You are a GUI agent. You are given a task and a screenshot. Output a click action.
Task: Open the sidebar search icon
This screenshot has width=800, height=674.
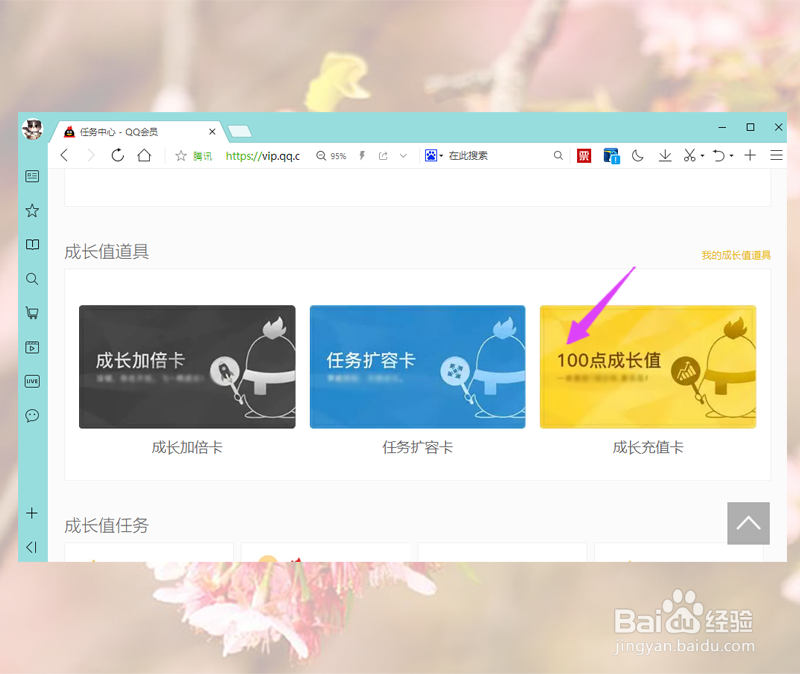tap(32, 279)
